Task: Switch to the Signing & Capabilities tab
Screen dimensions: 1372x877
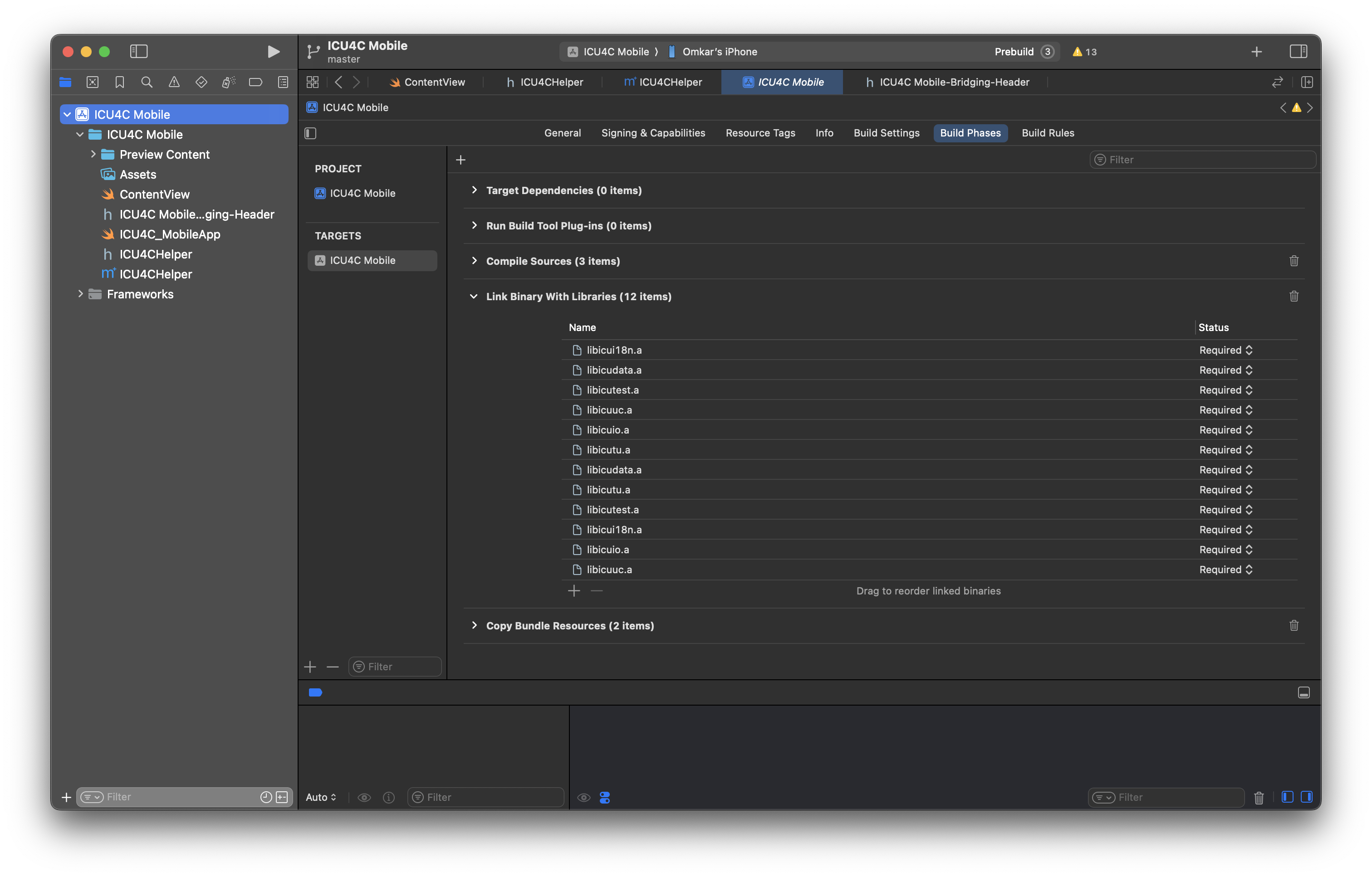Action: pyautogui.click(x=653, y=133)
